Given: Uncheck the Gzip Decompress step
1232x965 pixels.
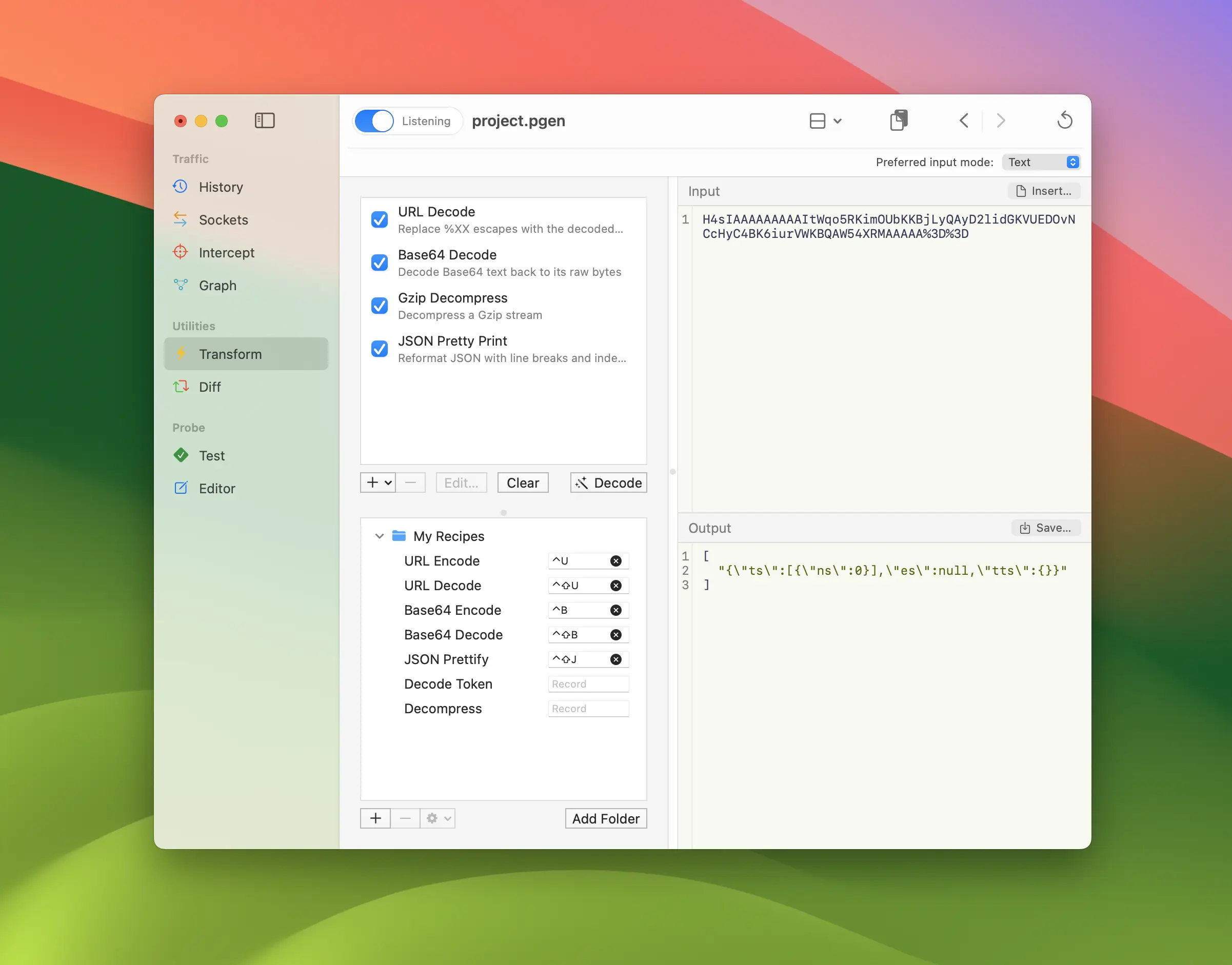Looking at the screenshot, I should [x=379, y=306].
